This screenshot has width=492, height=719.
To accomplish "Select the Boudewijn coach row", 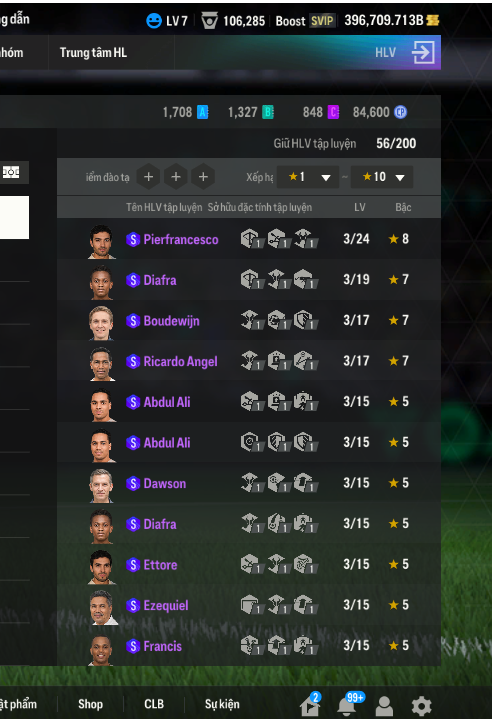I will [x=249, y=321].
